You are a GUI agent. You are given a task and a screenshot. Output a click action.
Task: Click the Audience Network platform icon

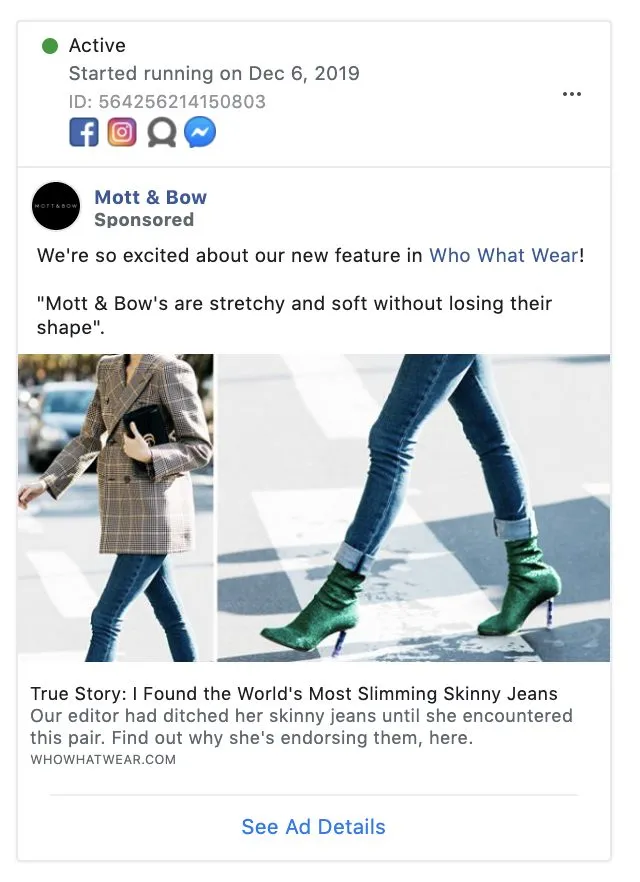(x=161, y=133)
